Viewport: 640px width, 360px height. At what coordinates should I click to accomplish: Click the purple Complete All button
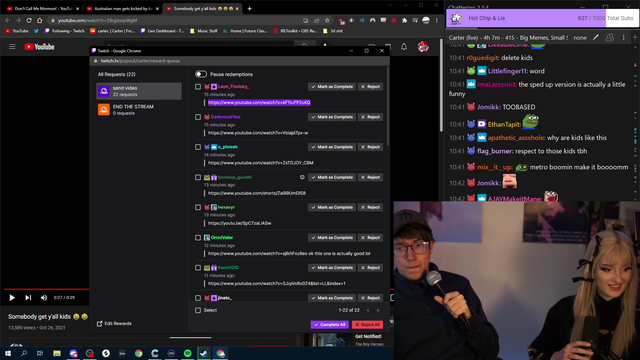tap(329, 324)
